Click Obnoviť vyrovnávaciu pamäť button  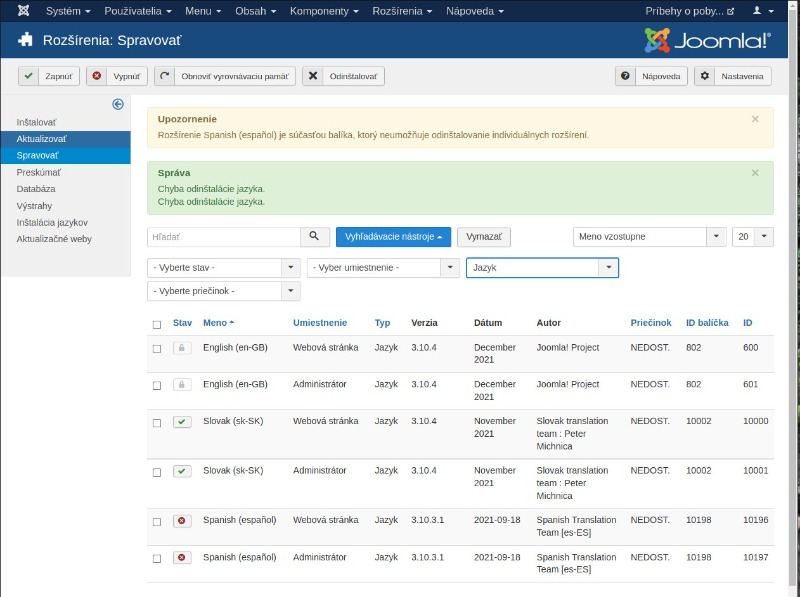click(225, 76)
